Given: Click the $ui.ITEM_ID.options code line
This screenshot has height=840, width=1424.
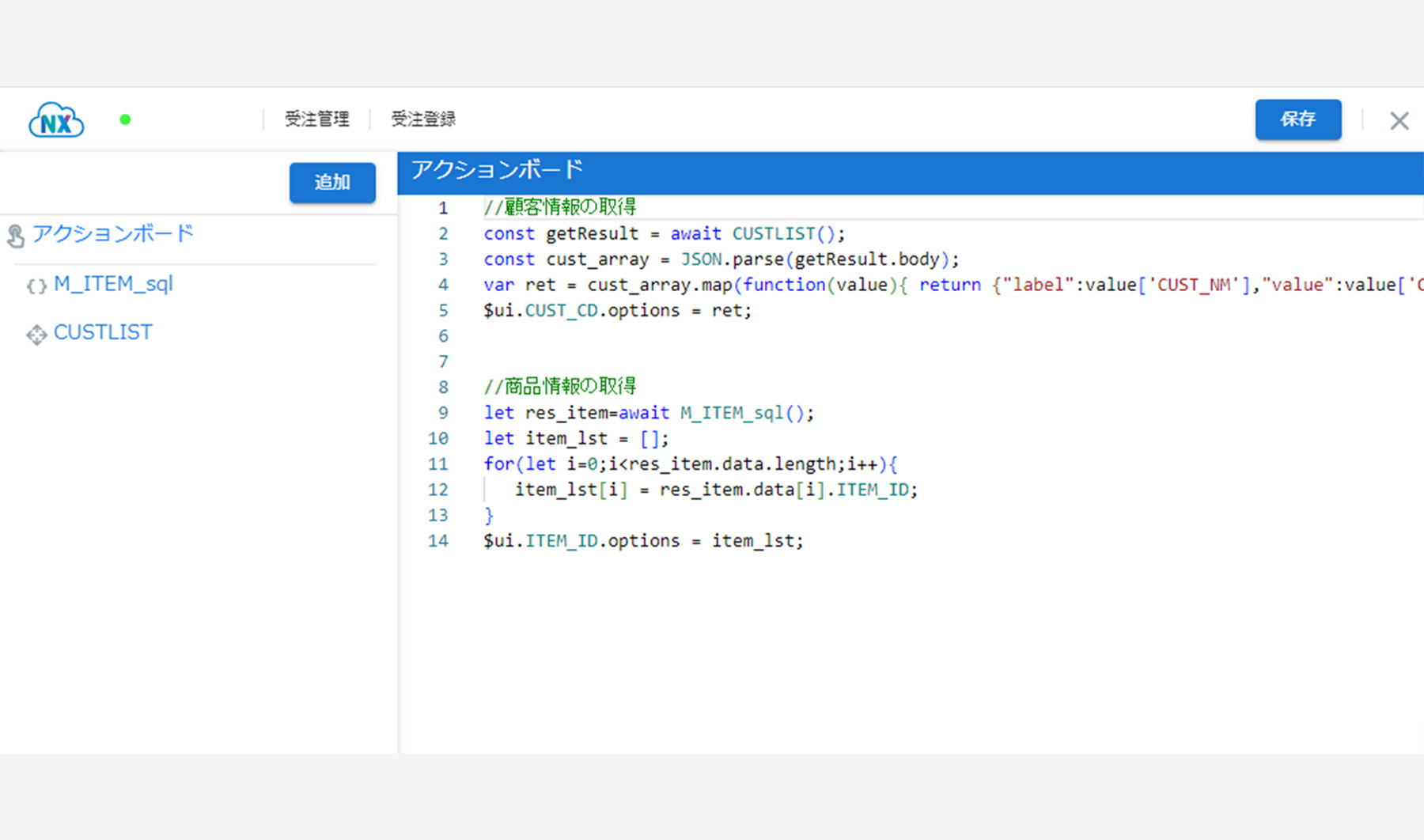Looking at the screenshot, I should tap(643, 541).
